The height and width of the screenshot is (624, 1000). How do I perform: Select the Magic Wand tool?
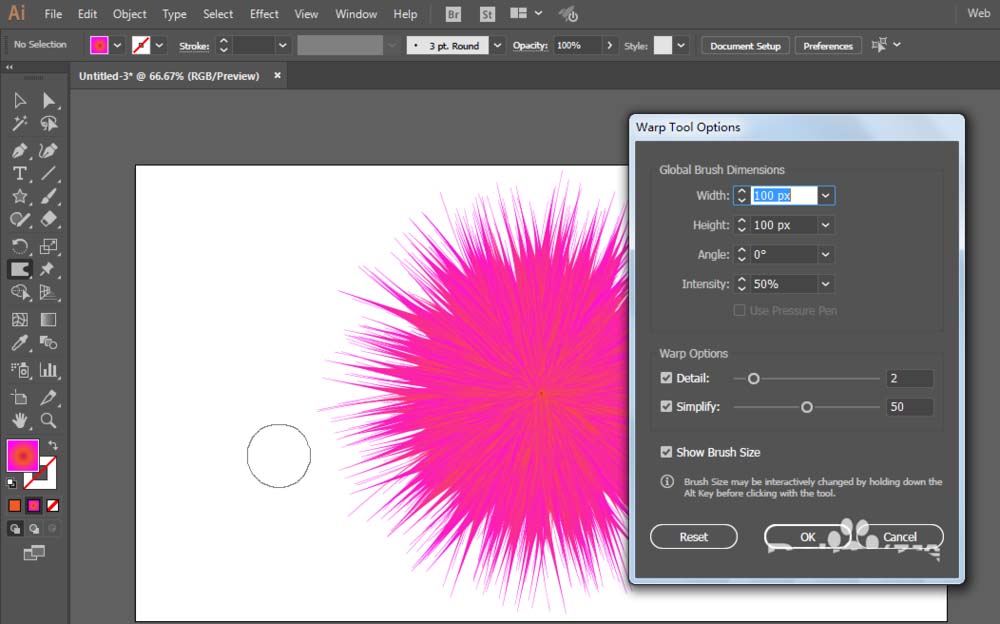click(20, 123)
